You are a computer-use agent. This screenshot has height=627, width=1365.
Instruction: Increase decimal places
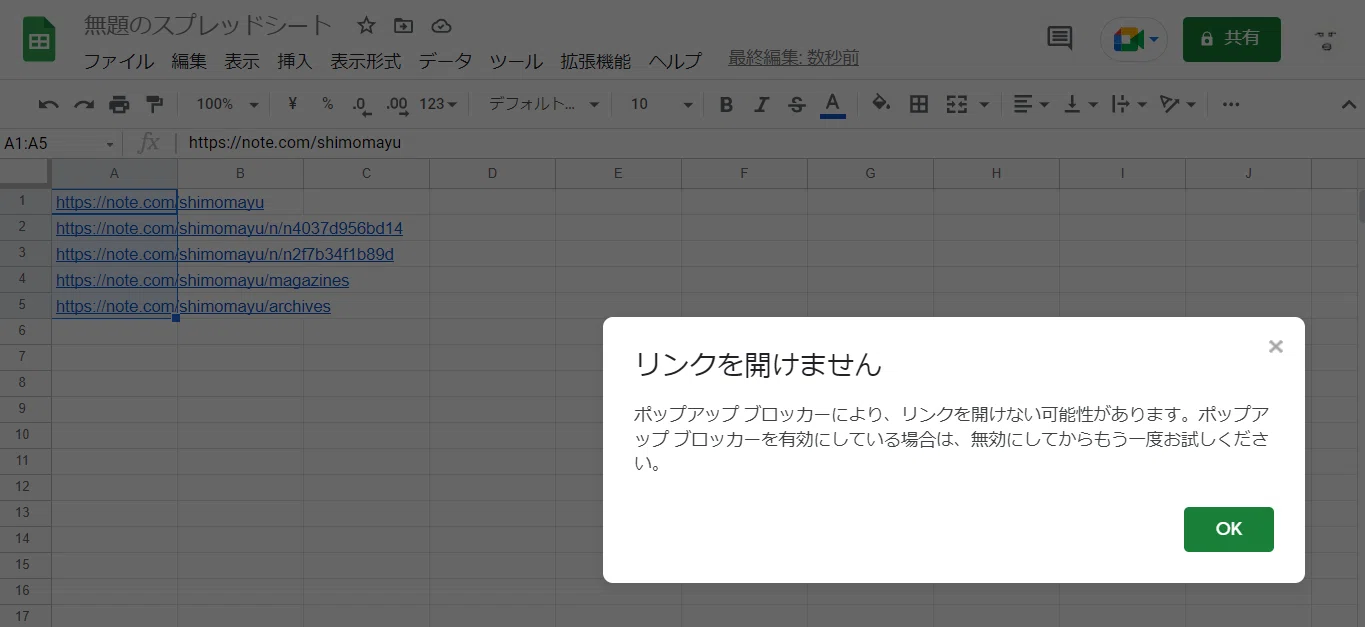point(397,104)
